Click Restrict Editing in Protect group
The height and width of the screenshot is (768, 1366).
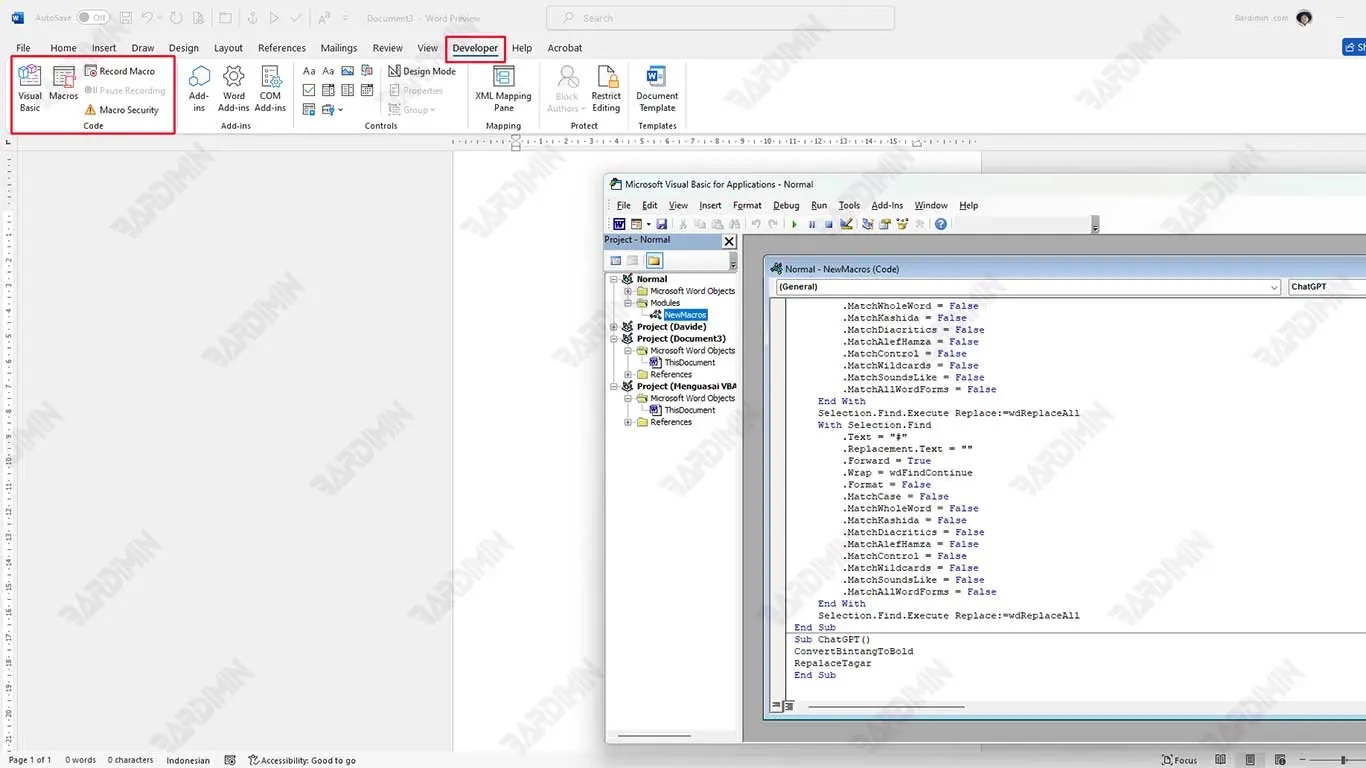point(606,88)
